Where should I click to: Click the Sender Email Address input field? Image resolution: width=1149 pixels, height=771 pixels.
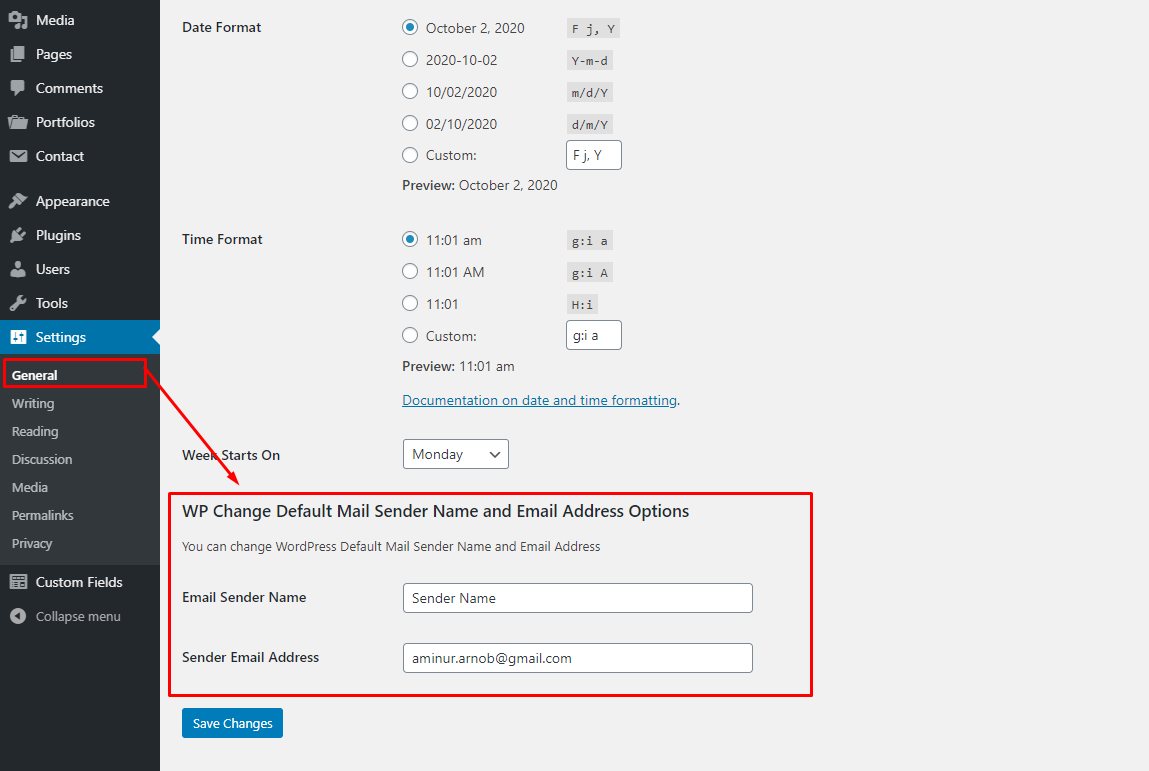click(x=577, y=658)
